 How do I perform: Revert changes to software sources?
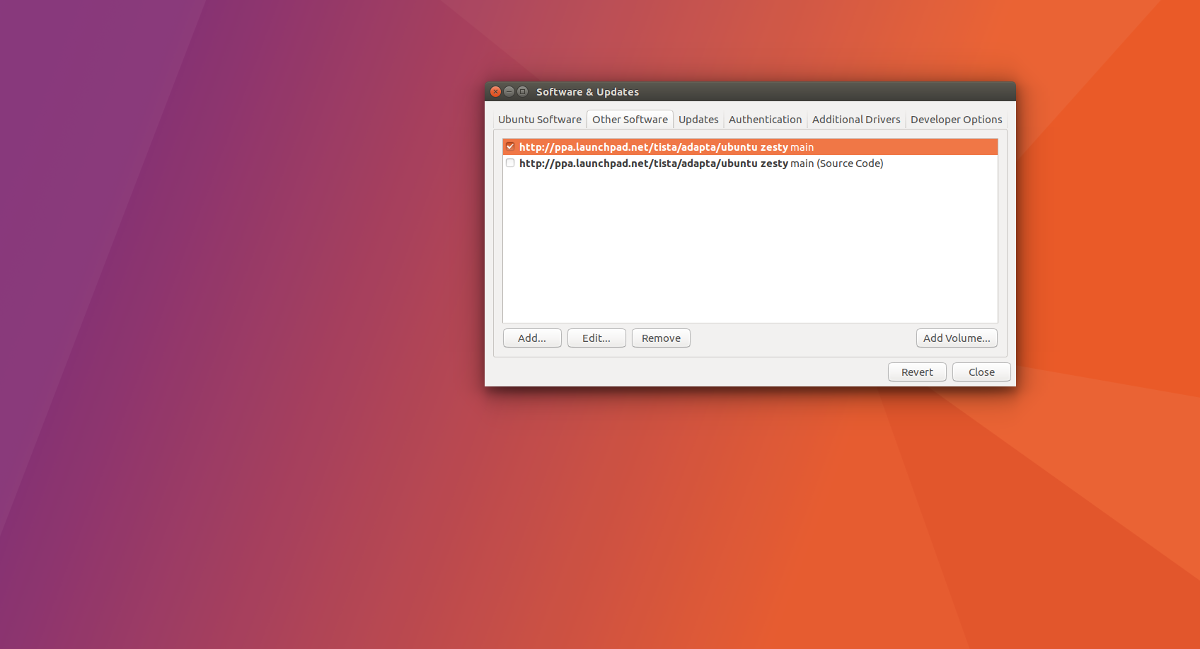(917, 371)
